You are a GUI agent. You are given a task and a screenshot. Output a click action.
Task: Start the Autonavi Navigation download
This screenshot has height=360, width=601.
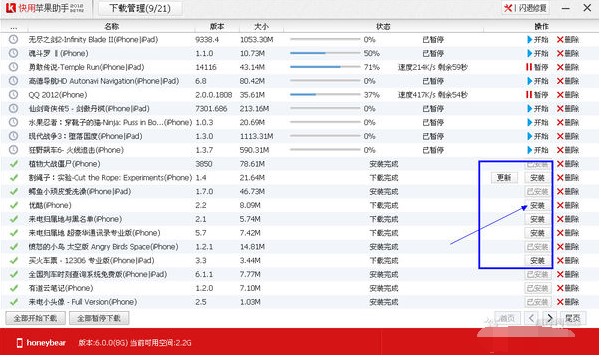pos(538,81)
